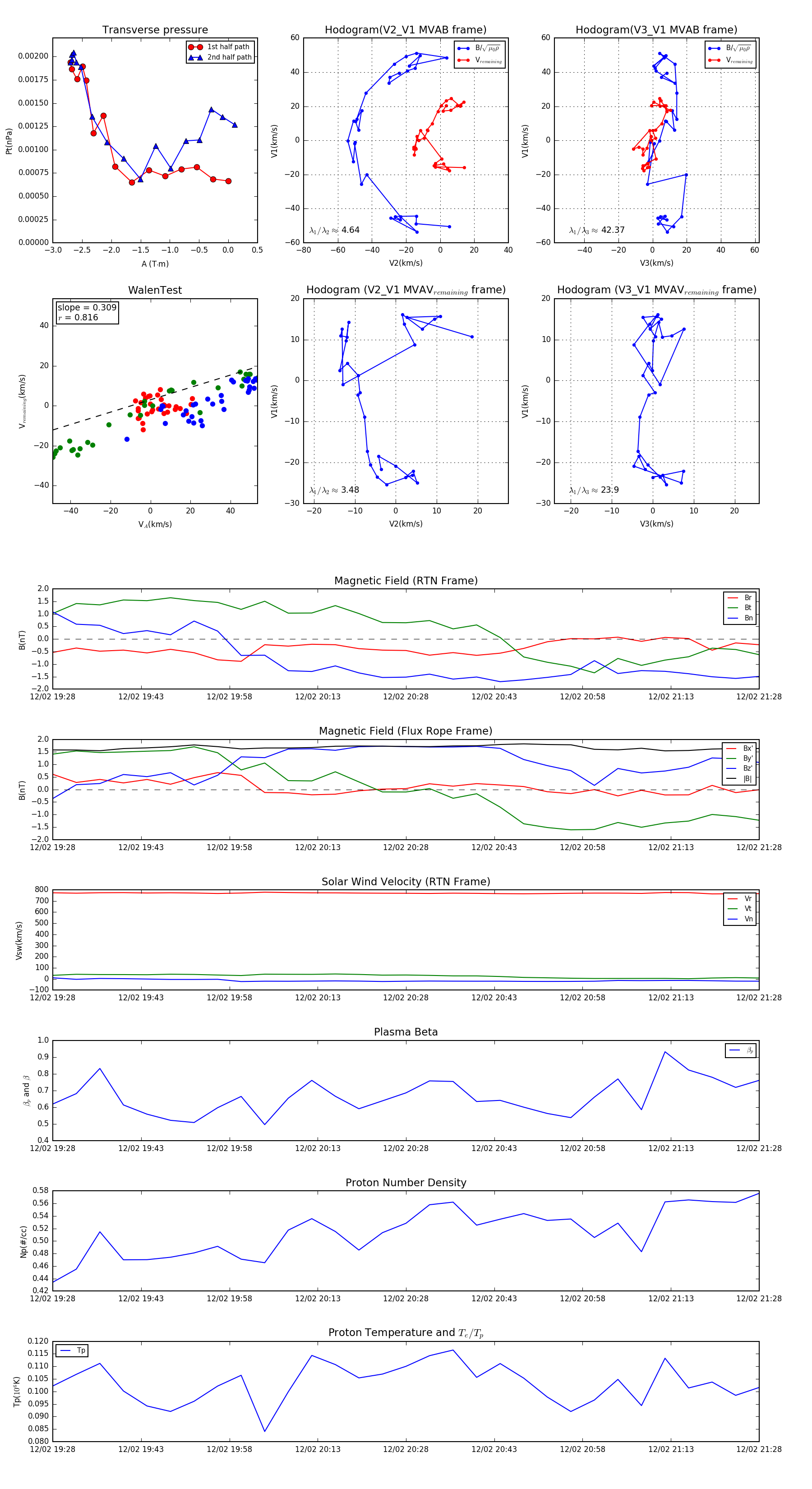Screen dimensions: 812x1489
Task: Click the '|B|' legend entry
Action: (739, 779)
